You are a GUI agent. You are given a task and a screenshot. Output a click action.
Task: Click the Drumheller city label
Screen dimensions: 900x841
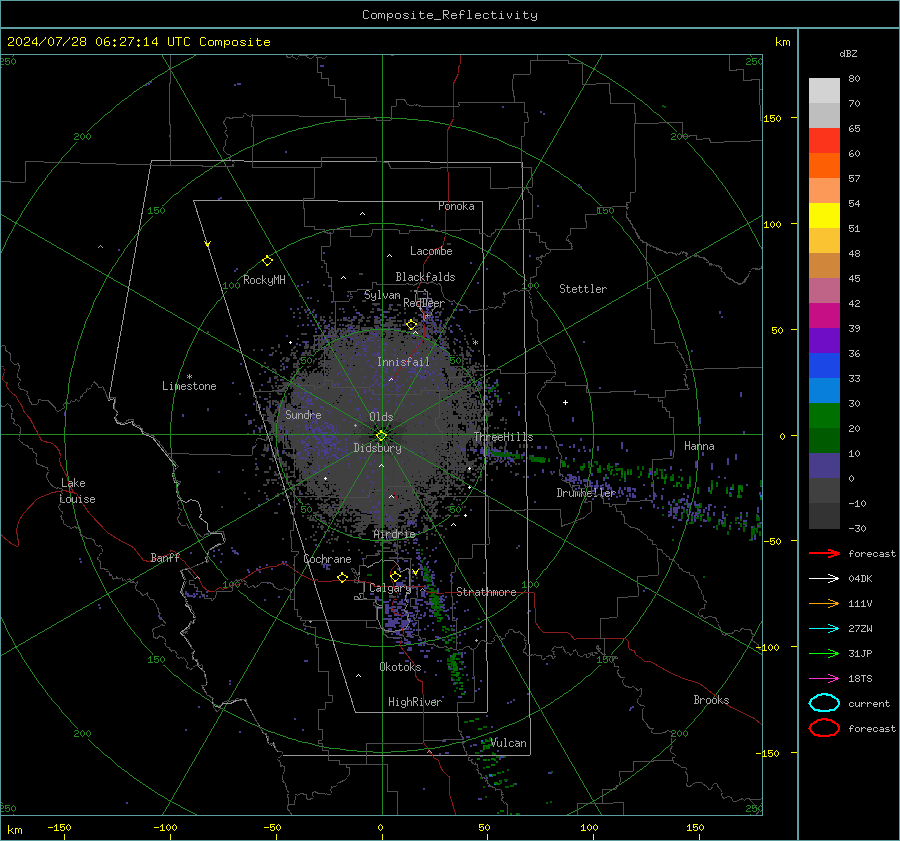[587, 493]
